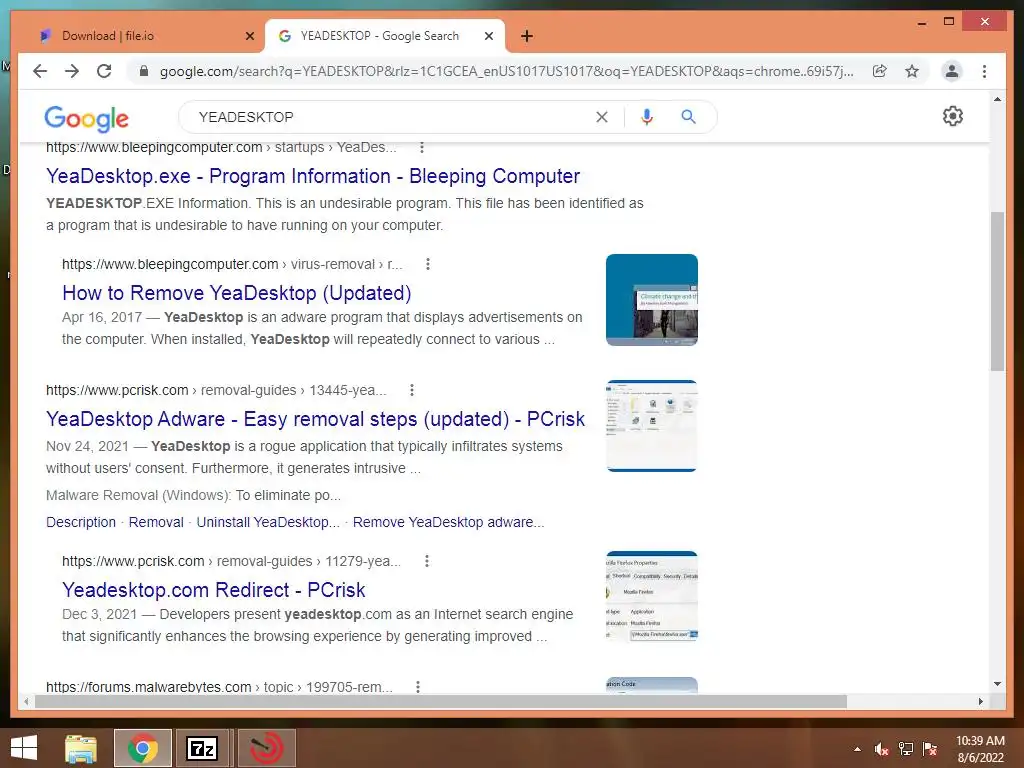
Task: Open more options for YeaDesktop Adware result
Action: 411,391
